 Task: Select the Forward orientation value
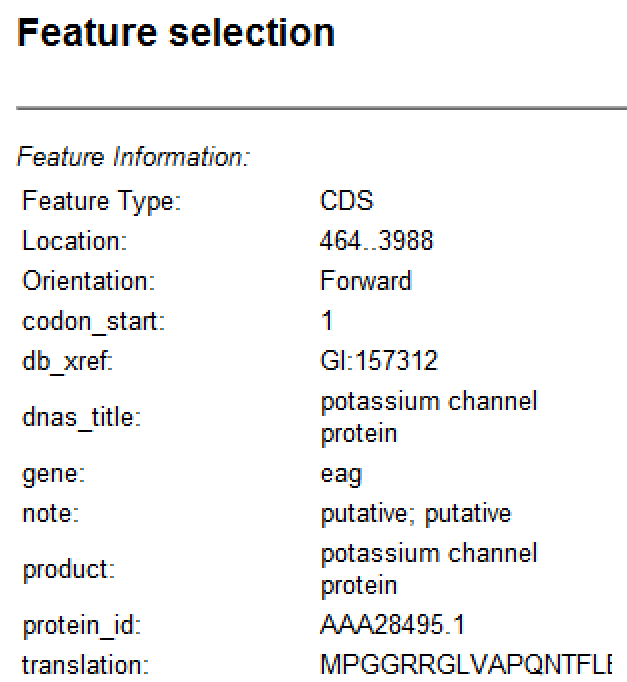pyautogui.click(x=365, y=281)
